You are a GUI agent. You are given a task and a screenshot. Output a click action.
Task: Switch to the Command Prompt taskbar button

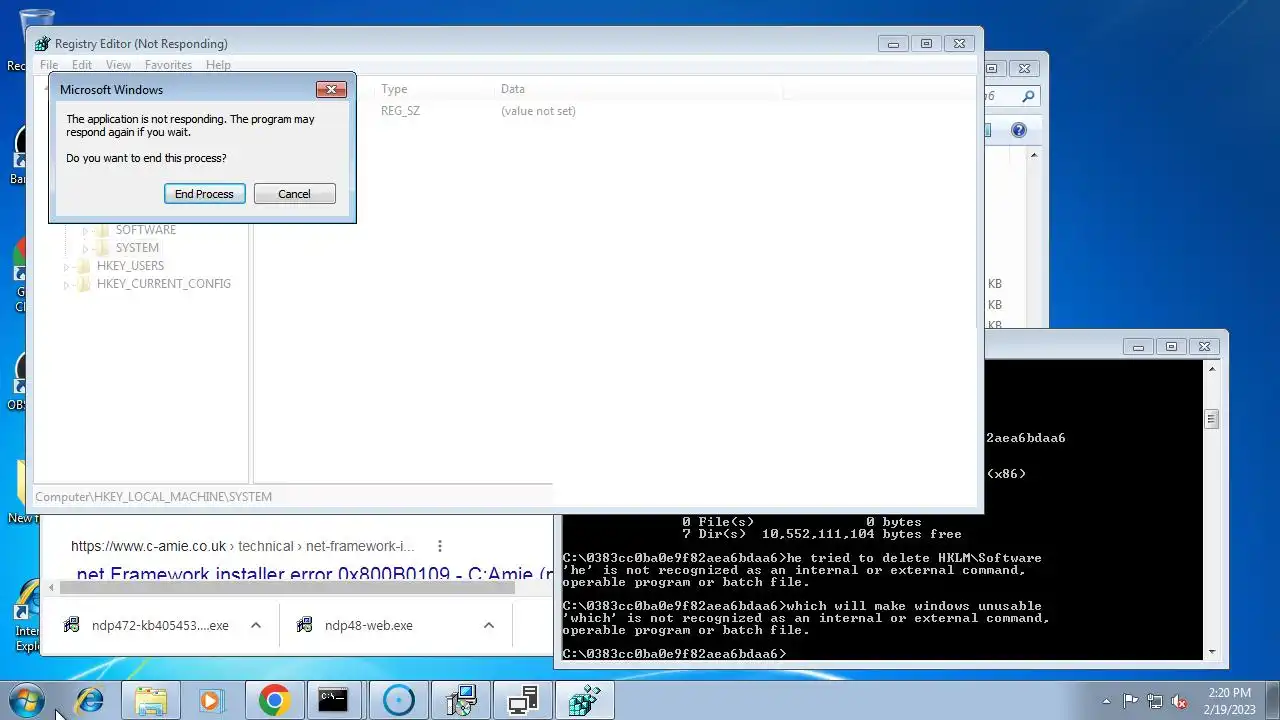pyautogui.click(x=333, y=701)
